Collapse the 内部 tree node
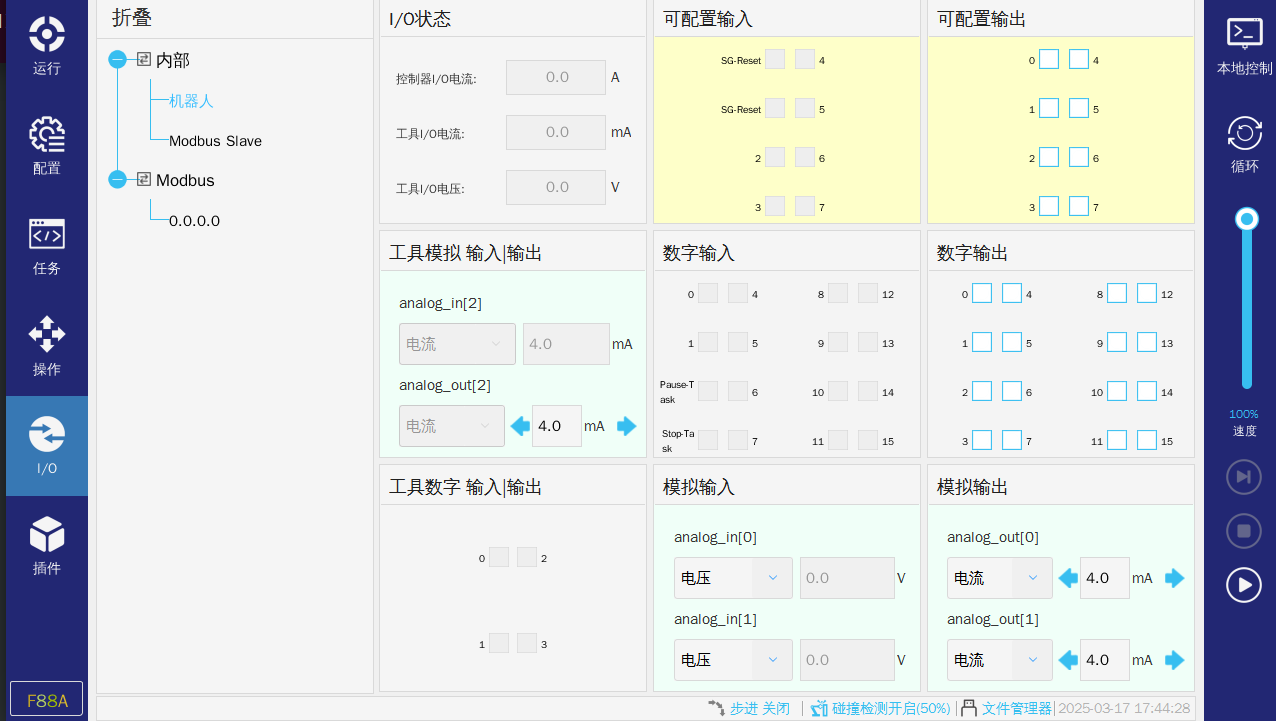Viewport: 1276px width, 721px height. tap(118, 60)
